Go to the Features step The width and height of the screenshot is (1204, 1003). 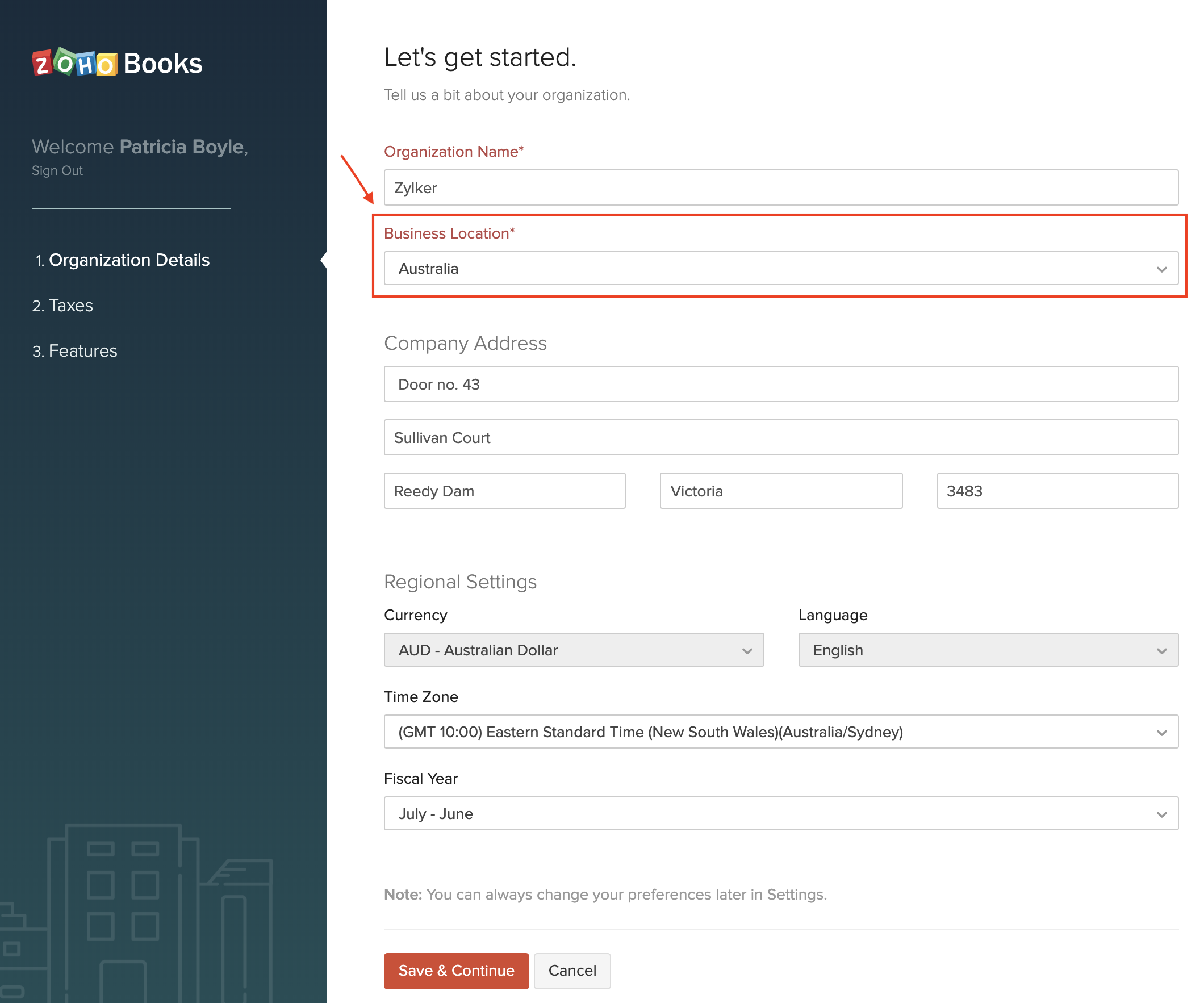point(82,350)
